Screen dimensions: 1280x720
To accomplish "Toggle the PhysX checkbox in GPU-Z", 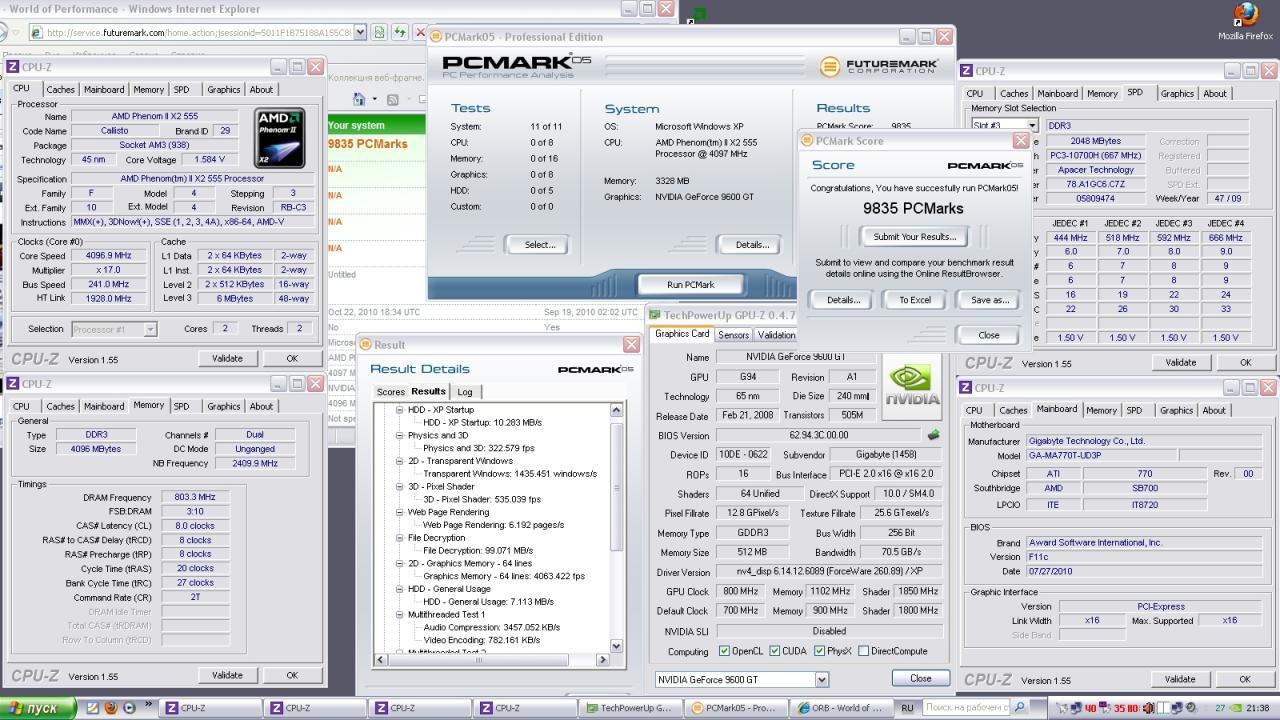I will click(x=819, y=651).
